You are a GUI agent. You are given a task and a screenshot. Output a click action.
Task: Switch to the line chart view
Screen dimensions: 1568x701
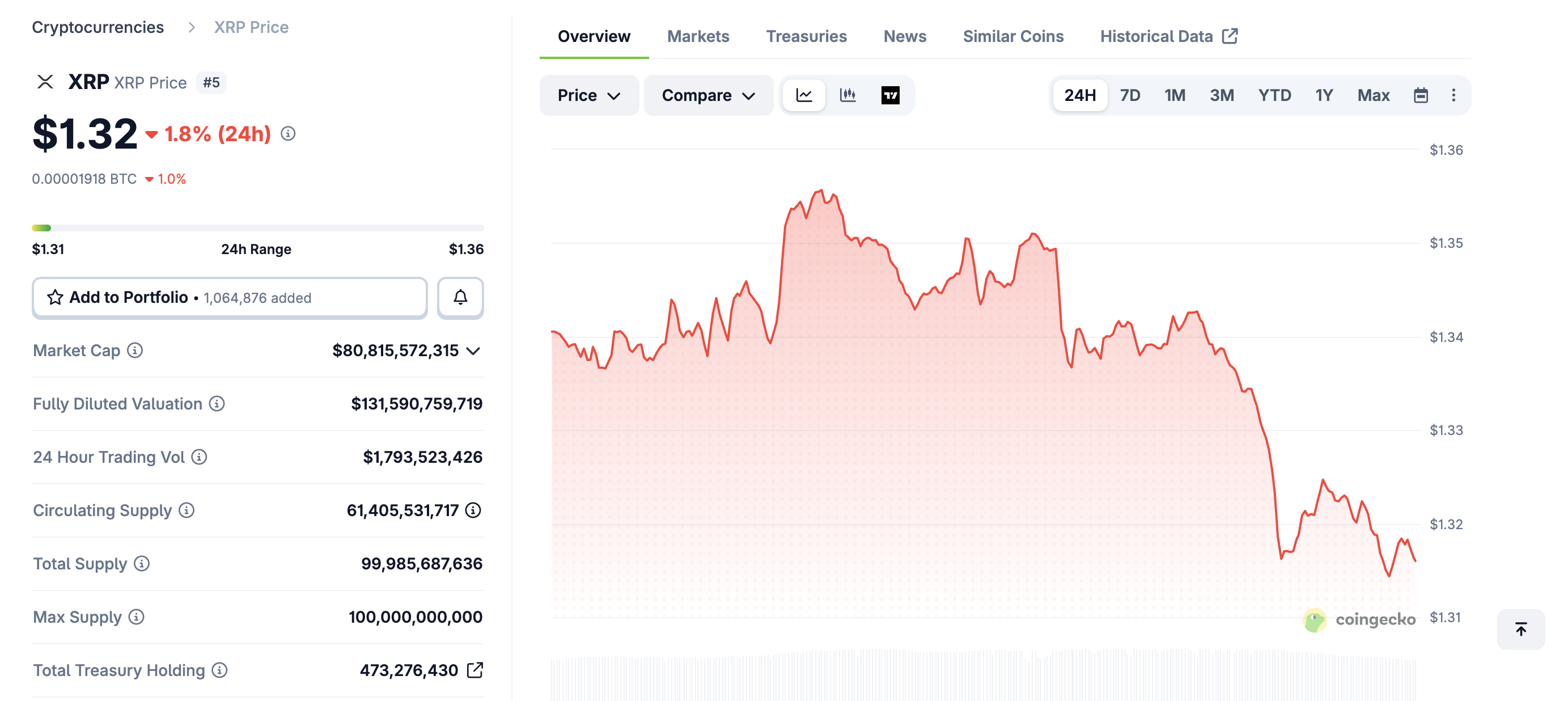[804, 95]
